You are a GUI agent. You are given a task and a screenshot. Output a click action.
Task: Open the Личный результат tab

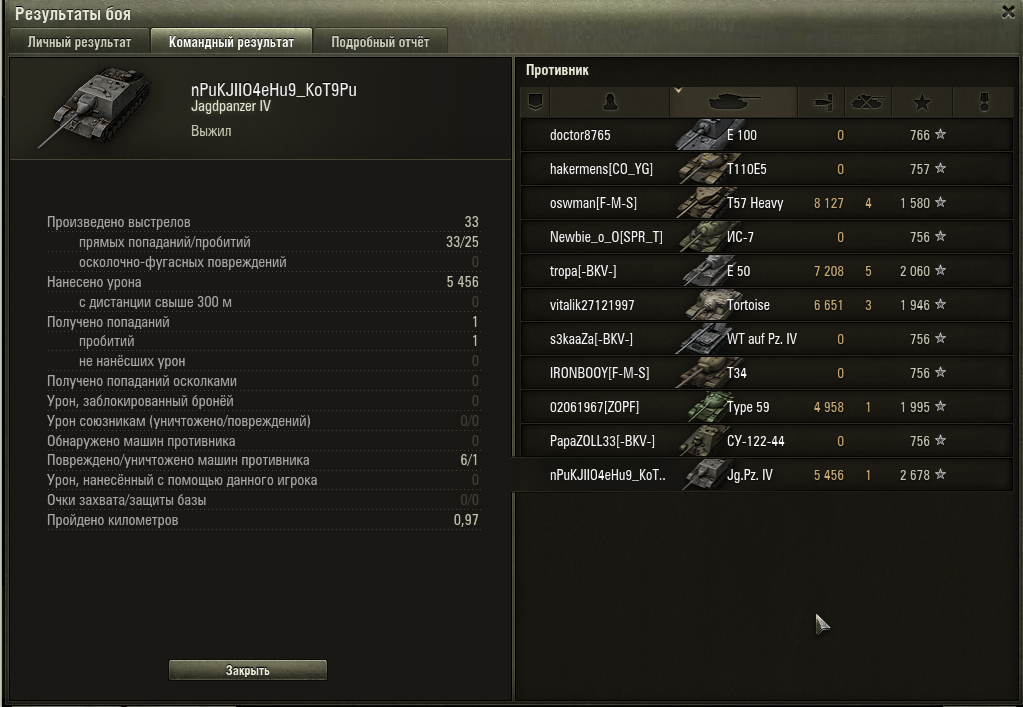(80, 42)
